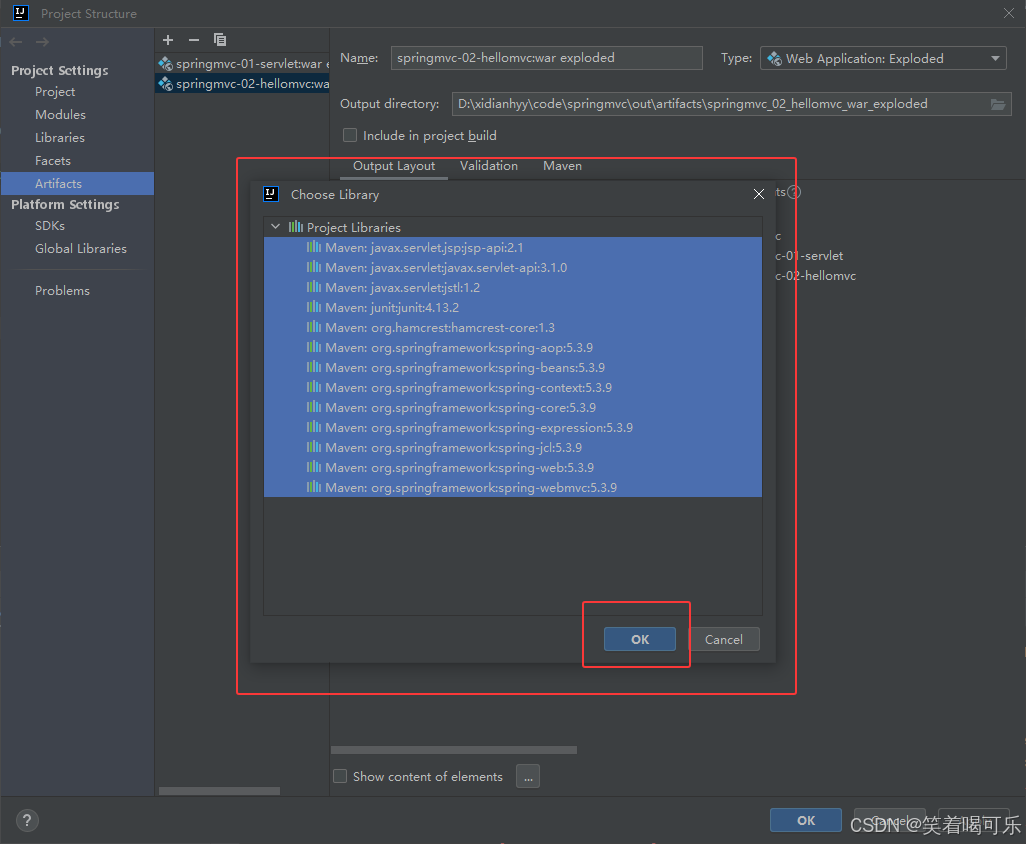
Task: Select springmvc-01-servlet:war artifact
Action: (243, 63)
